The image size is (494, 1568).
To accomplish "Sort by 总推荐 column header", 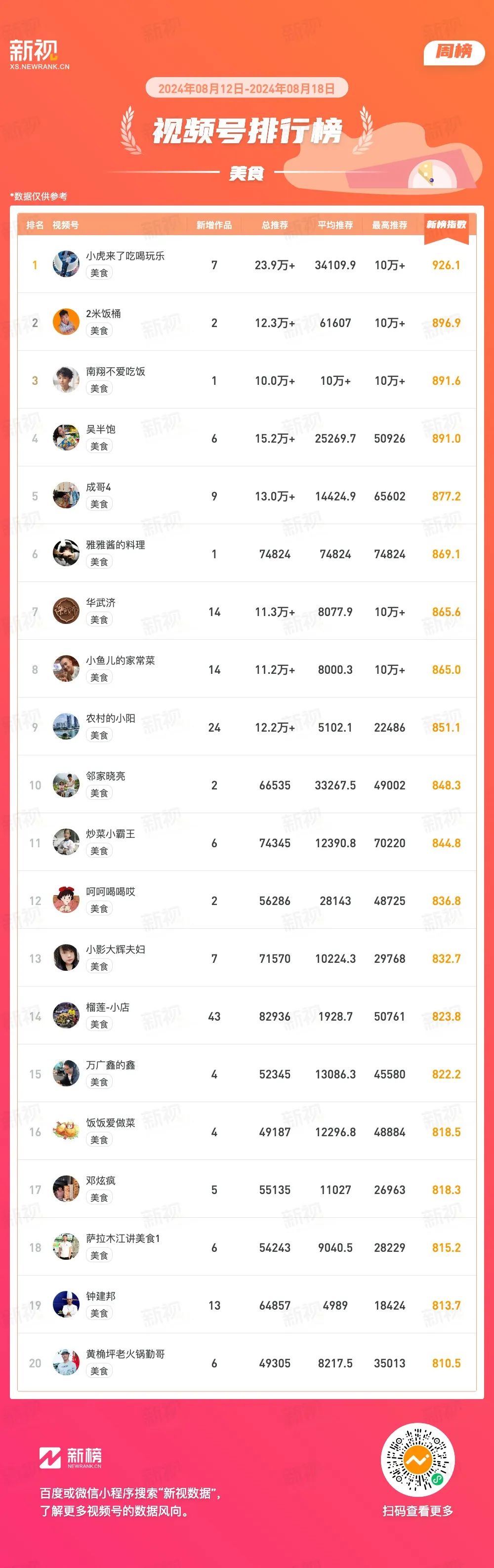I will [x=275, y=225].
